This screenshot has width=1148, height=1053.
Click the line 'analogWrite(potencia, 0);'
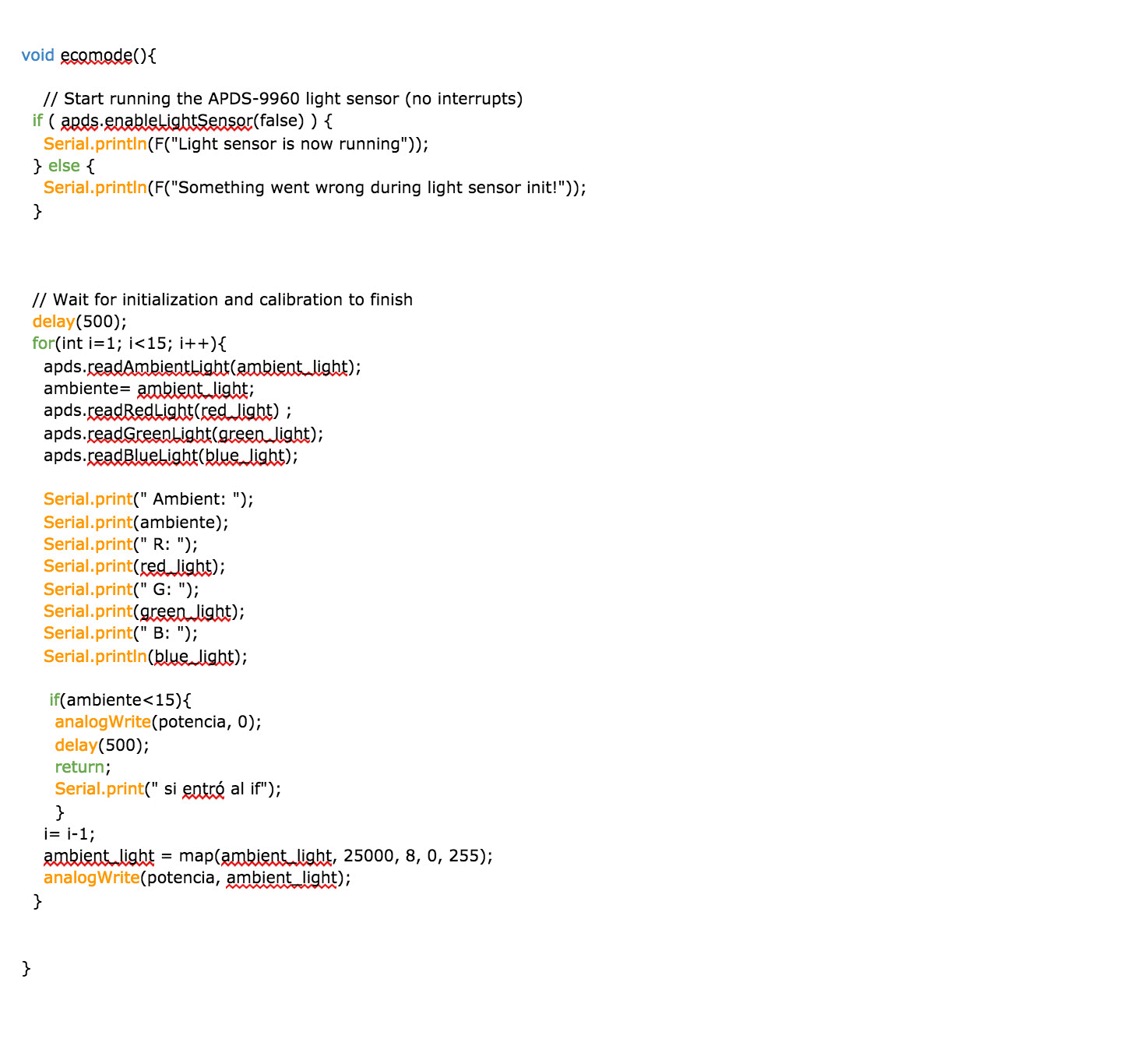coord(158,722)
